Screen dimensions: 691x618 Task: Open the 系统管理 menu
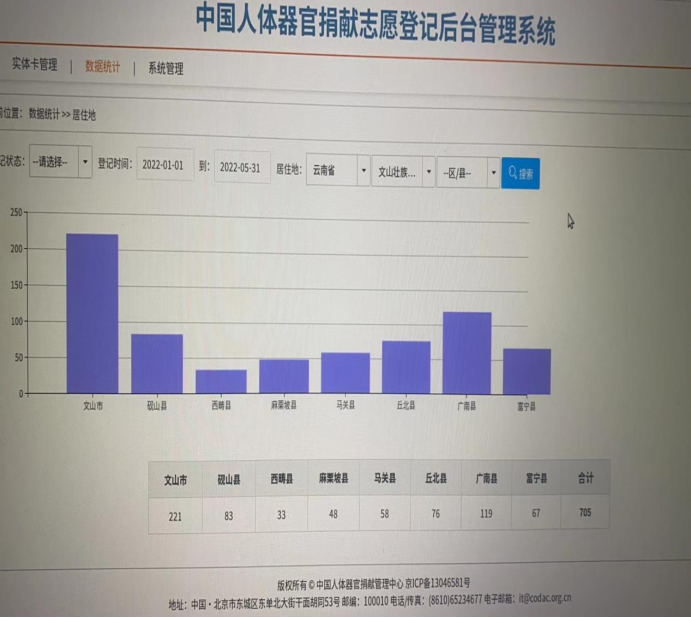tap(166, 68)
